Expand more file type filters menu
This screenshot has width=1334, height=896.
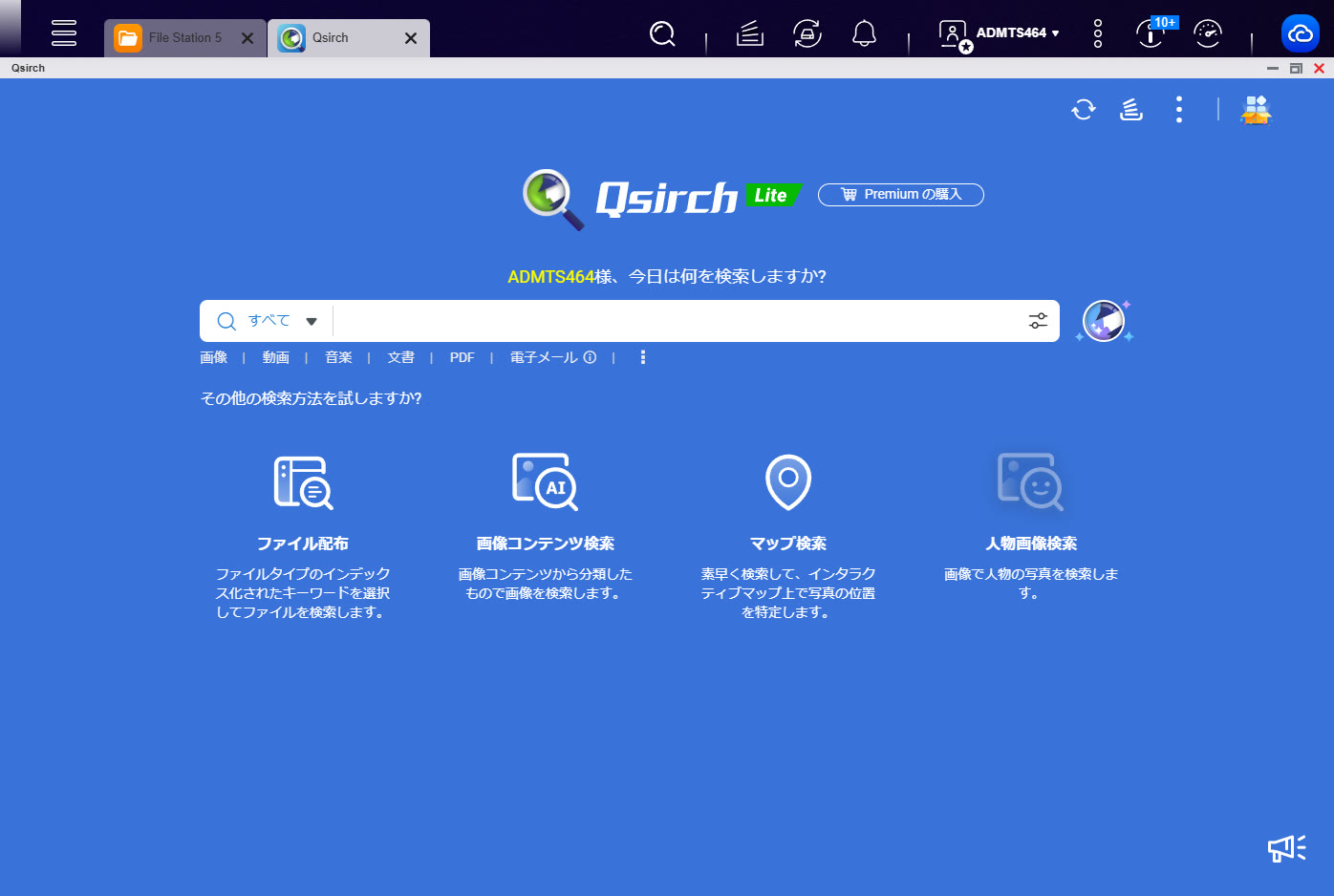(643, 357)
